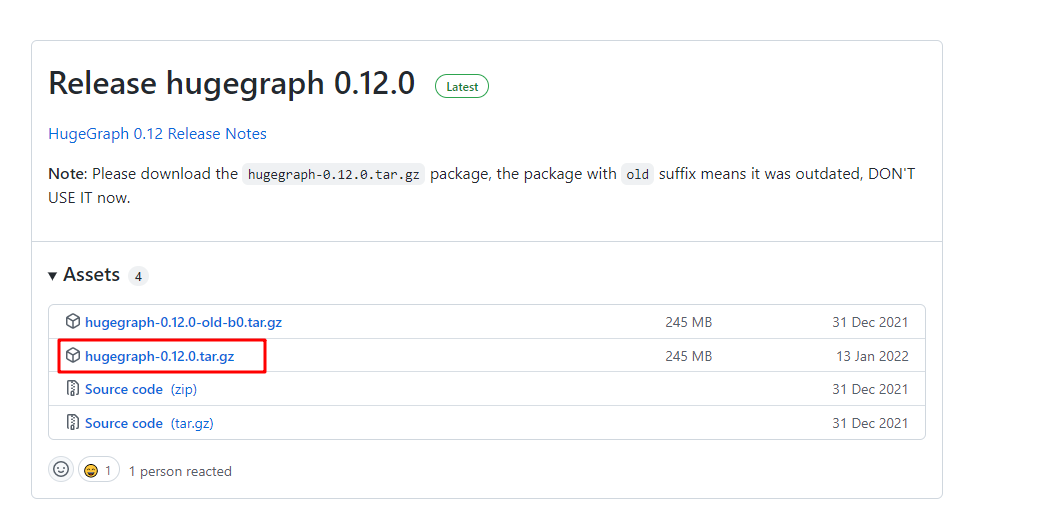Click the 13 Jan 2022 date
The height and width of the screenshot is (506, 1041).
coord(872,356)
